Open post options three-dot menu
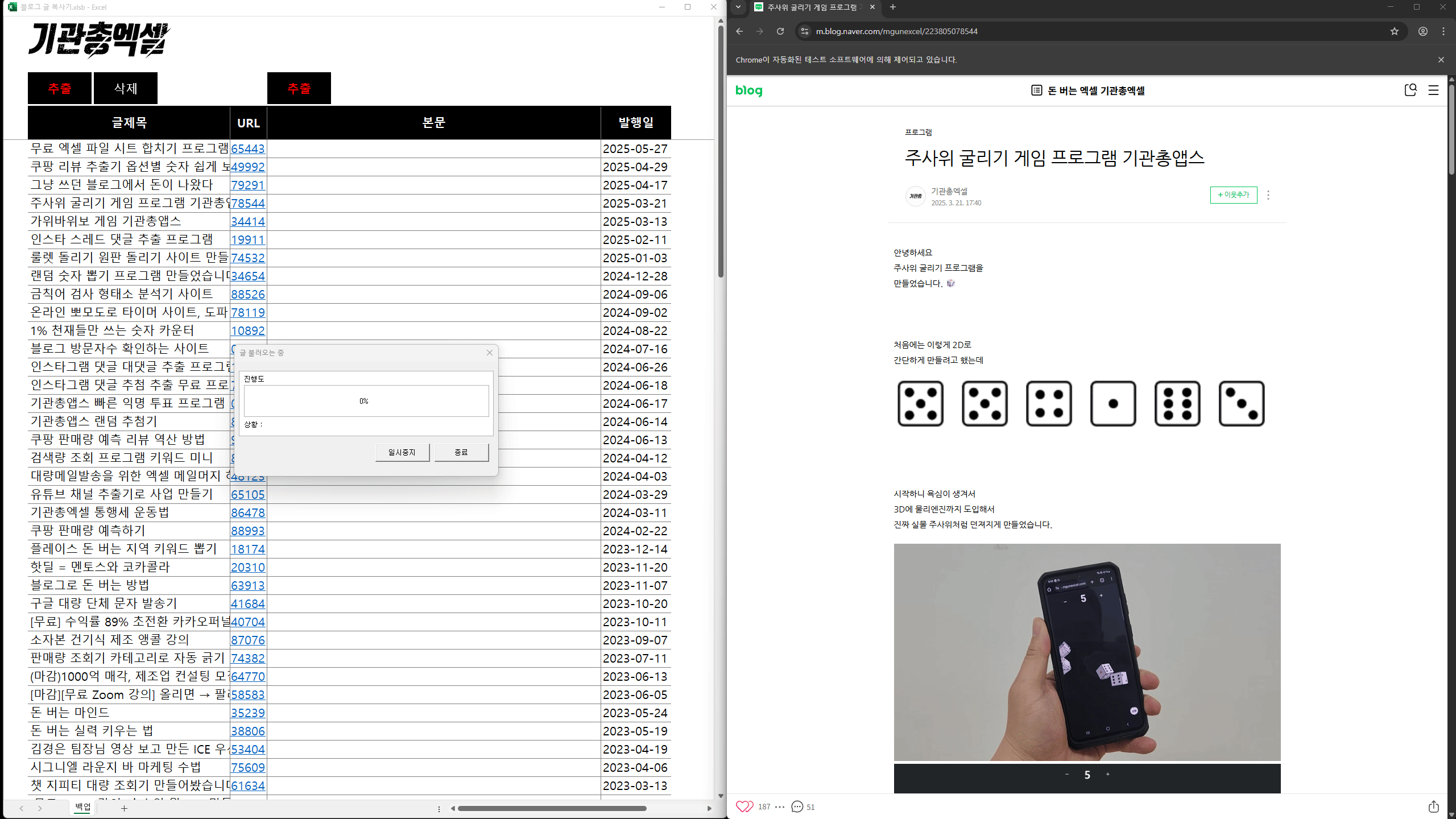Image resolution: width=1456 pixels, height=819 pixels. (1268, 195)
